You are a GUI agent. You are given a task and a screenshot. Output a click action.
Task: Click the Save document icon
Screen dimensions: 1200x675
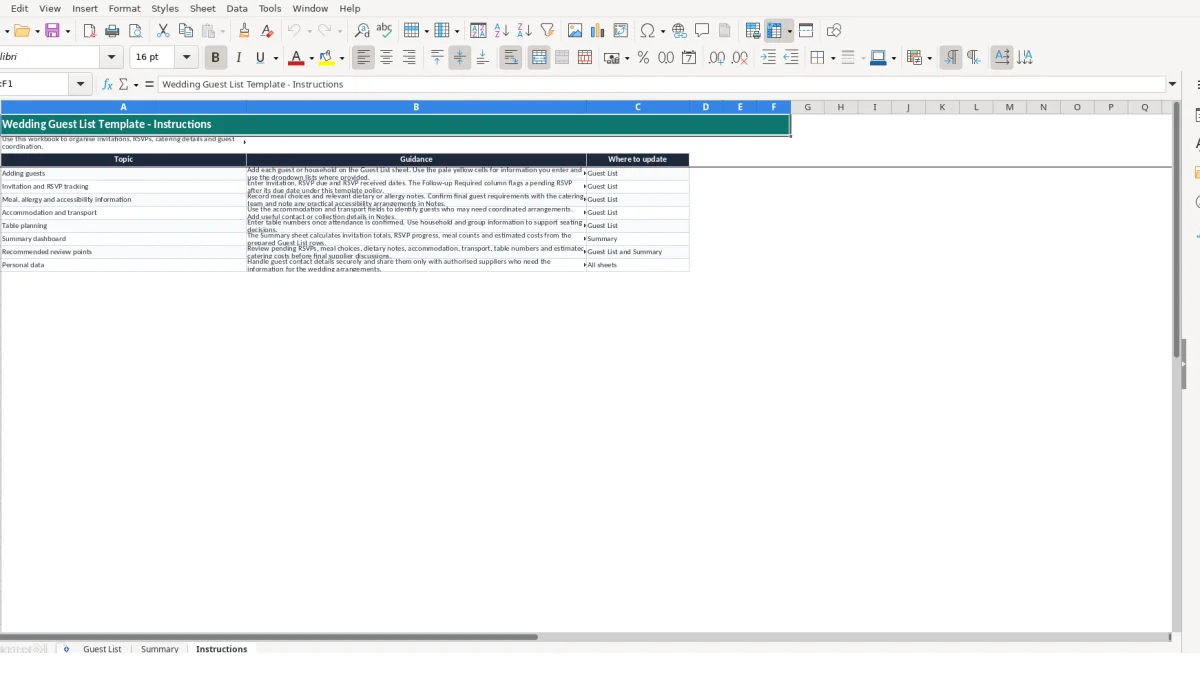(x=53, y=31)
